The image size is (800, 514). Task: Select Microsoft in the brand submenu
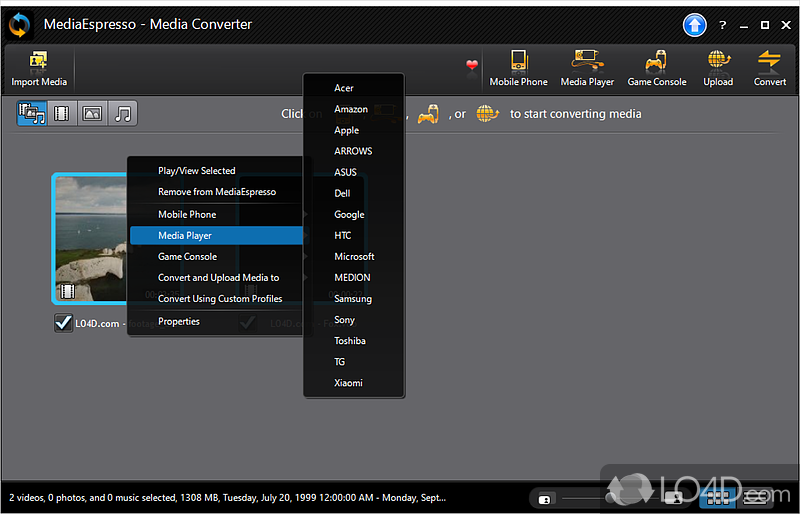(354, 256)
